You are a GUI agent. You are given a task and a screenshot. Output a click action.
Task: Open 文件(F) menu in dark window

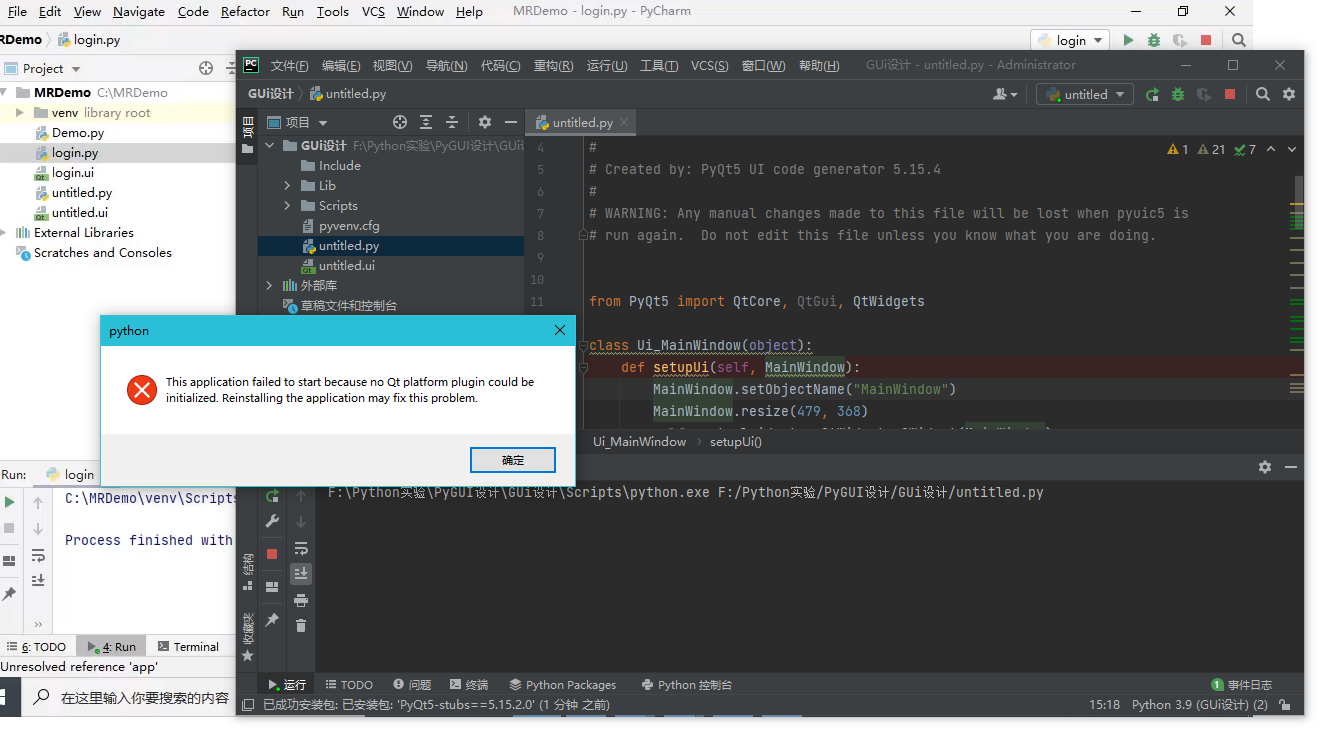[x=289, y=65]
